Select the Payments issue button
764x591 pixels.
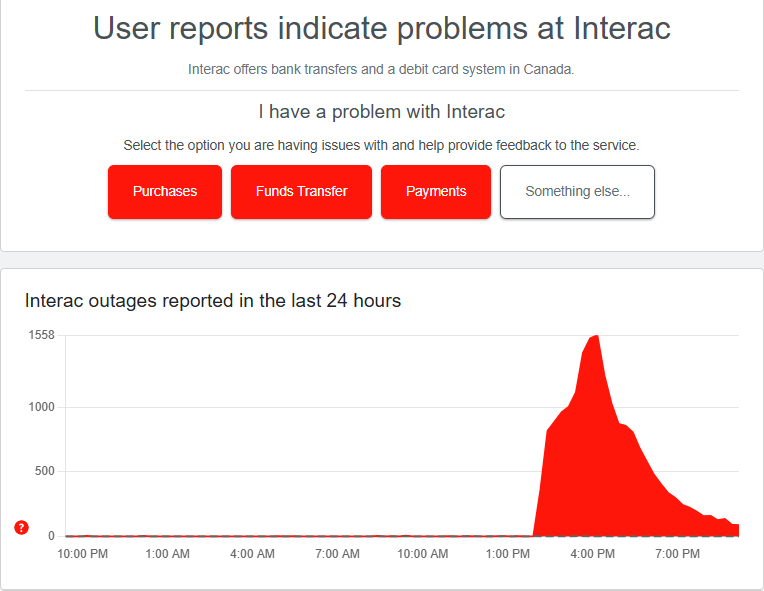[436, 192]
